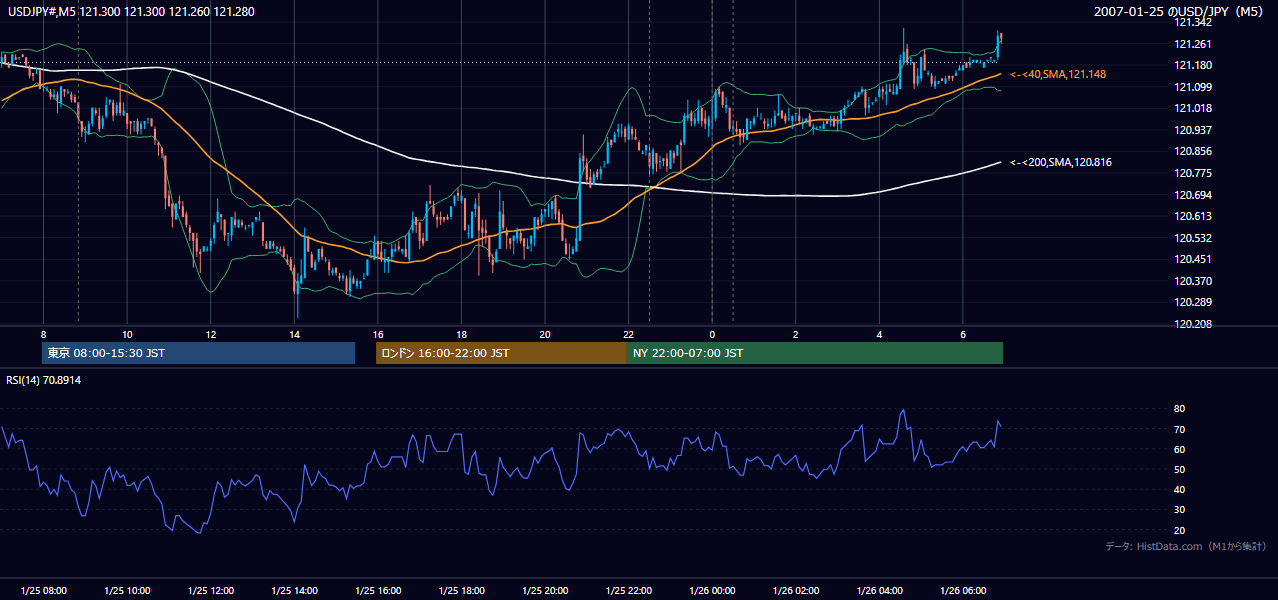Click bottom time label 1/26 00:00
1278x600 pixels.
click(712, 591)
